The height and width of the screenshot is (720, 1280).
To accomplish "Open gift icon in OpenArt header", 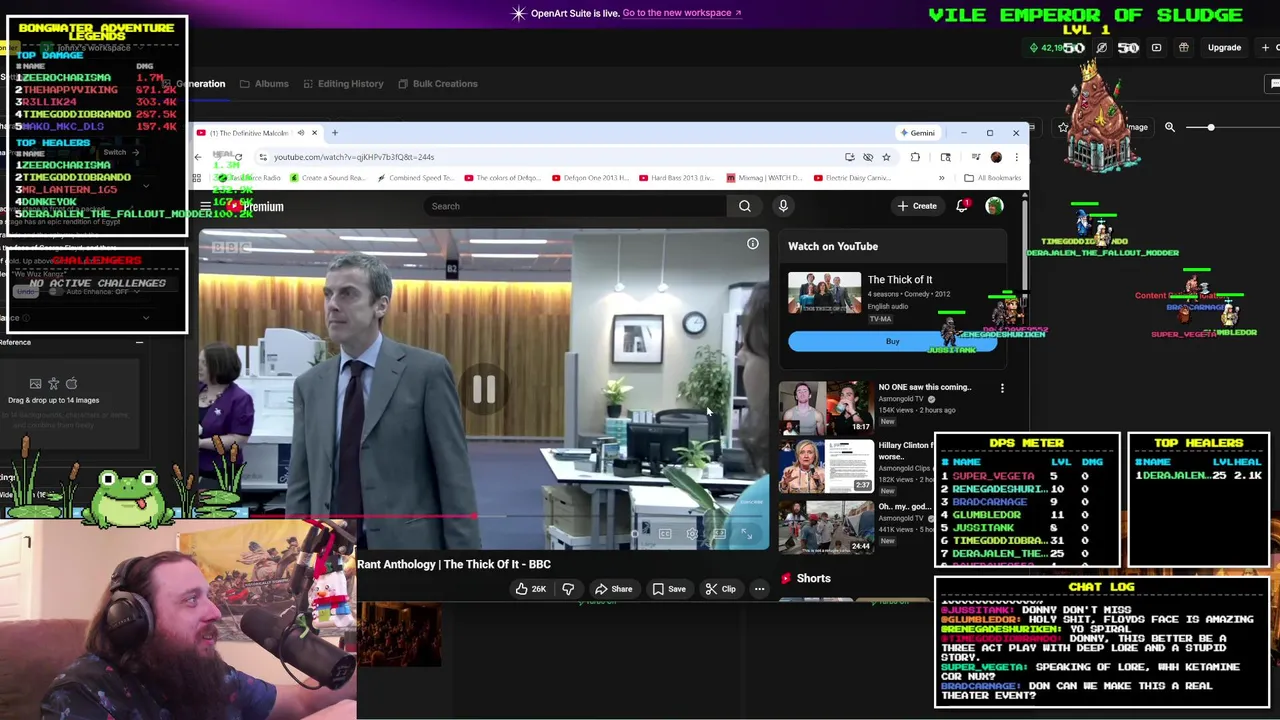I will tap(1183, 47).
